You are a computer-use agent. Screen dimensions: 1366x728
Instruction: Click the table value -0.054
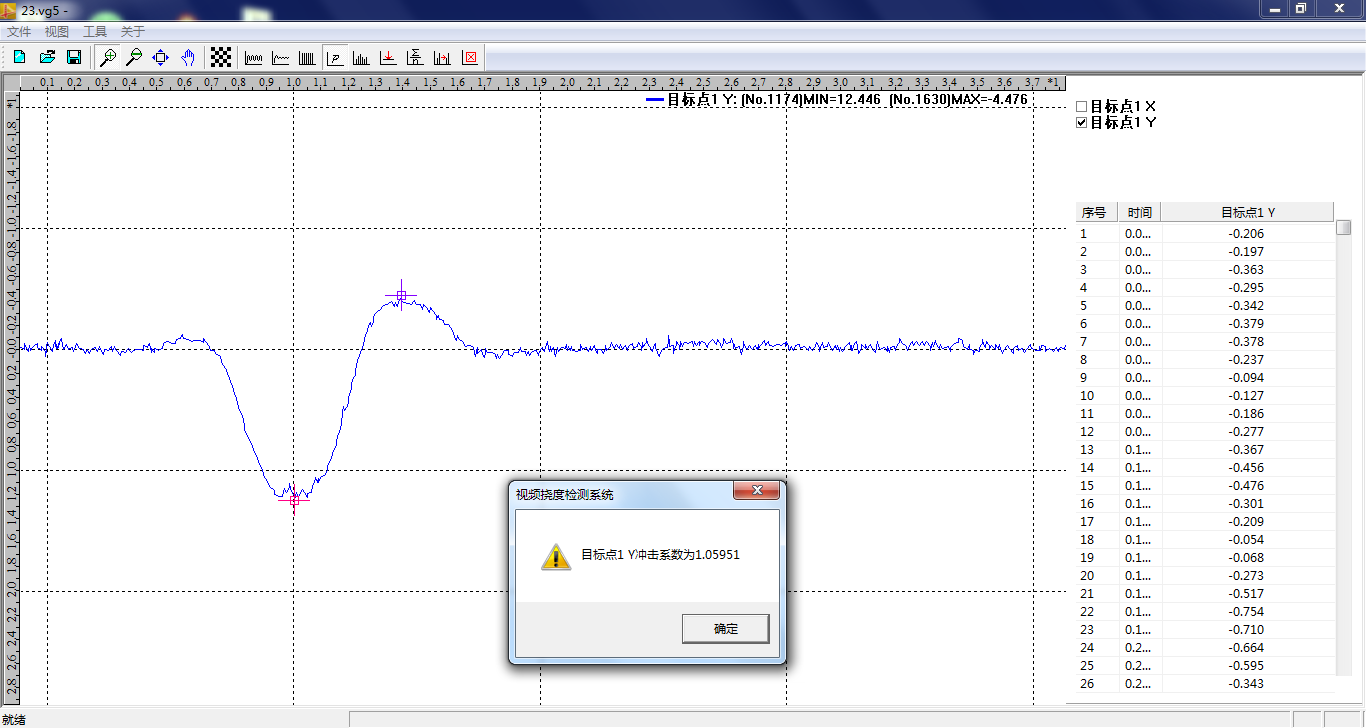(x=1248, y=540)
